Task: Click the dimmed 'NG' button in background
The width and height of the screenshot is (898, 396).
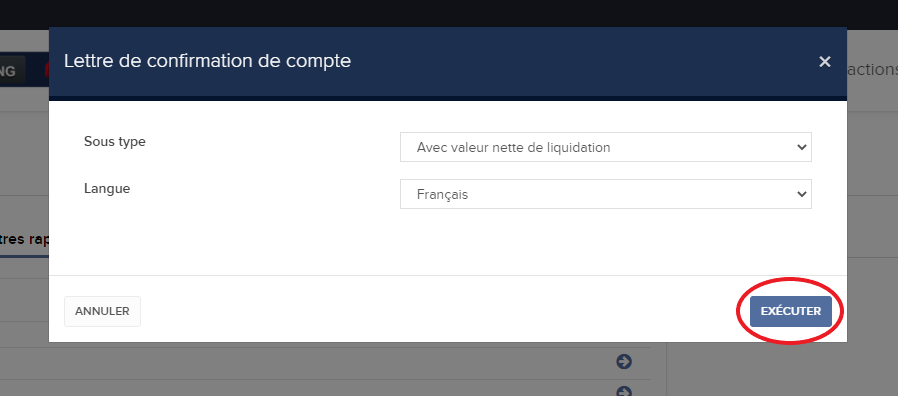Action: click(11, 71)
